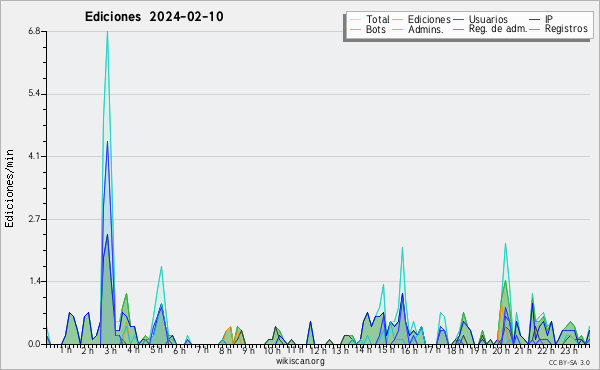This screenshot has height=370, width=600.
Task: Click the y-axis label '2.7'
Action: (x=34, y=219)
